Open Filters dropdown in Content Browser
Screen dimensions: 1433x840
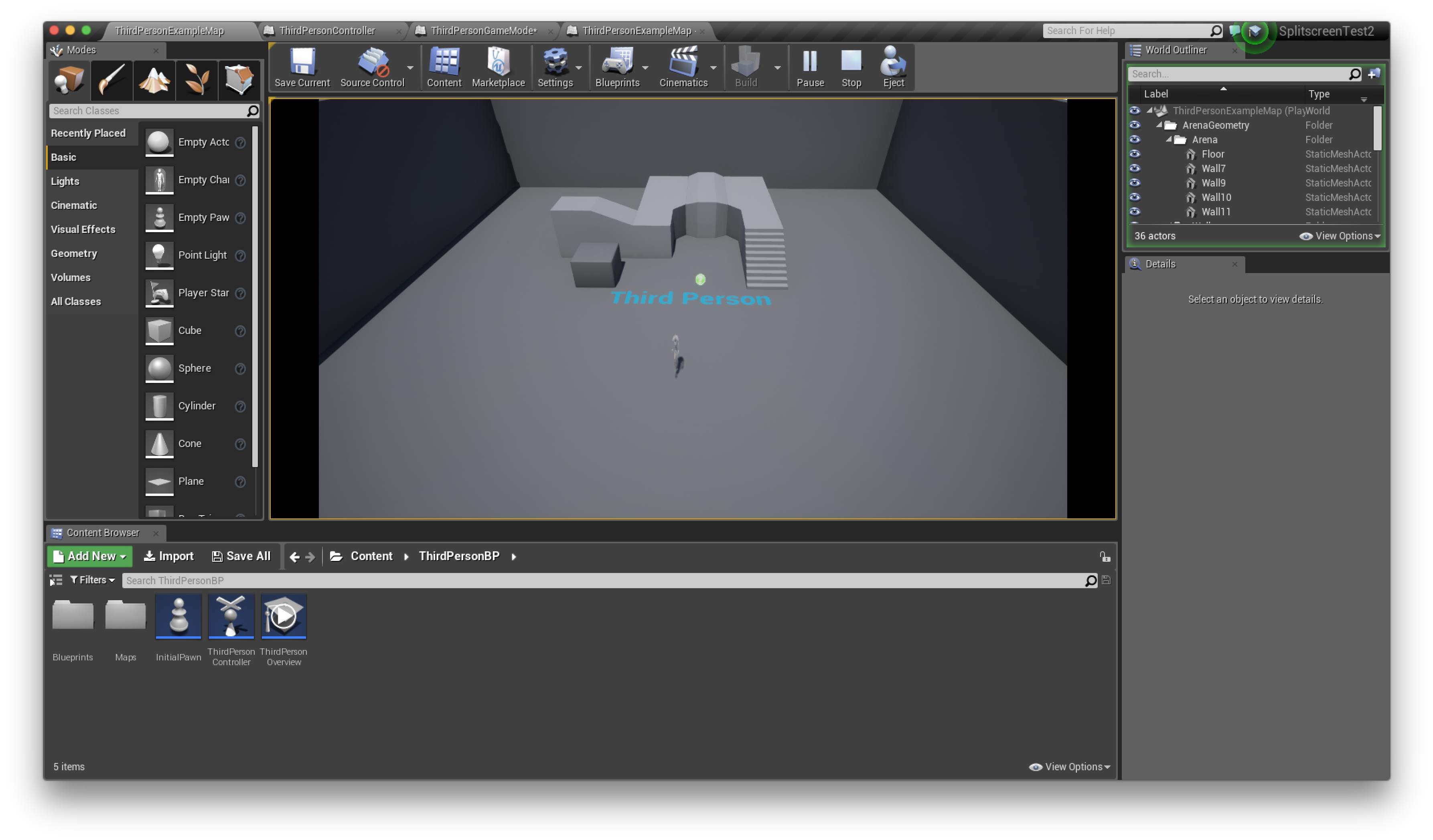[93, 580]
